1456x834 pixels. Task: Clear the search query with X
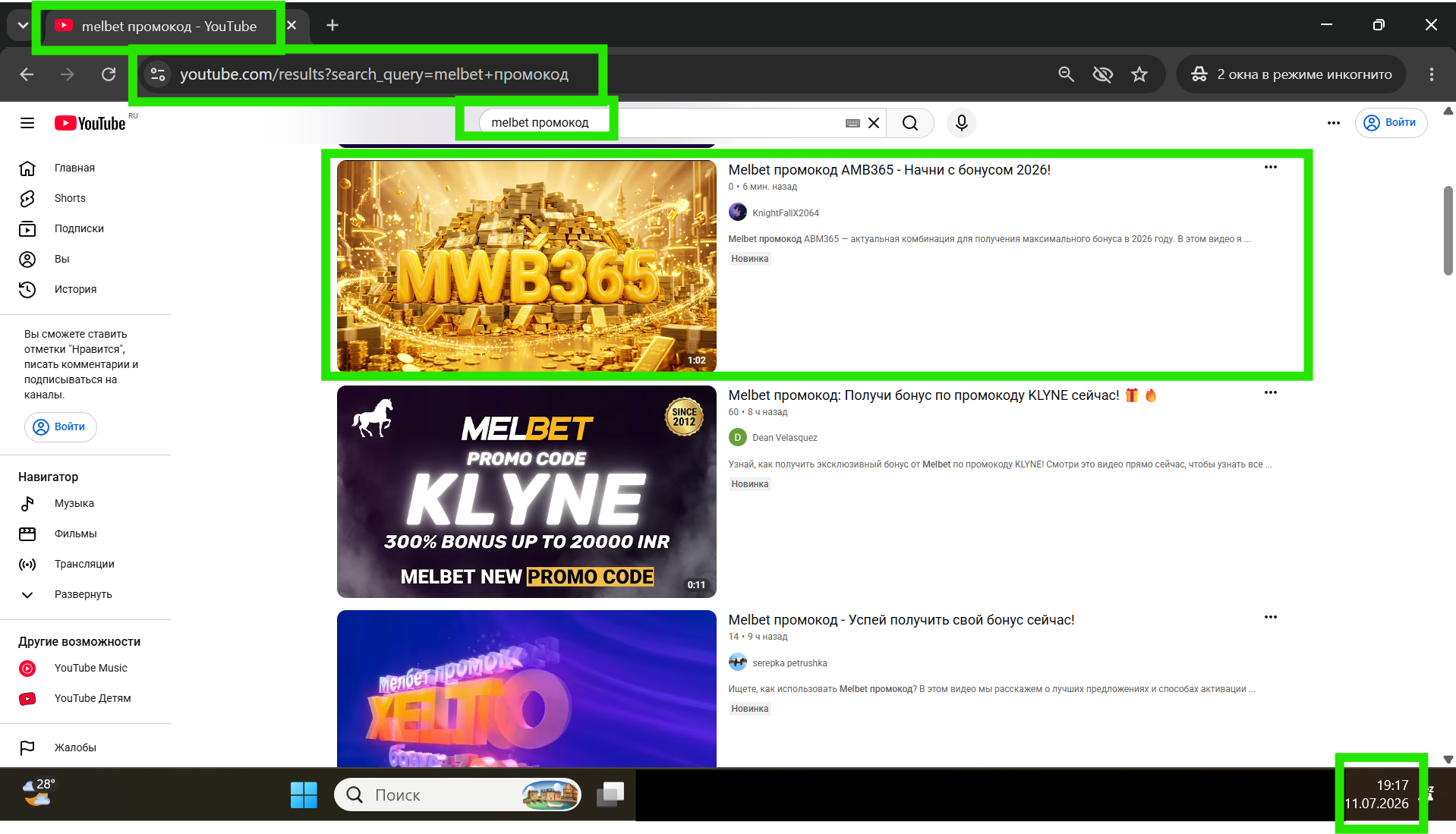874,123
